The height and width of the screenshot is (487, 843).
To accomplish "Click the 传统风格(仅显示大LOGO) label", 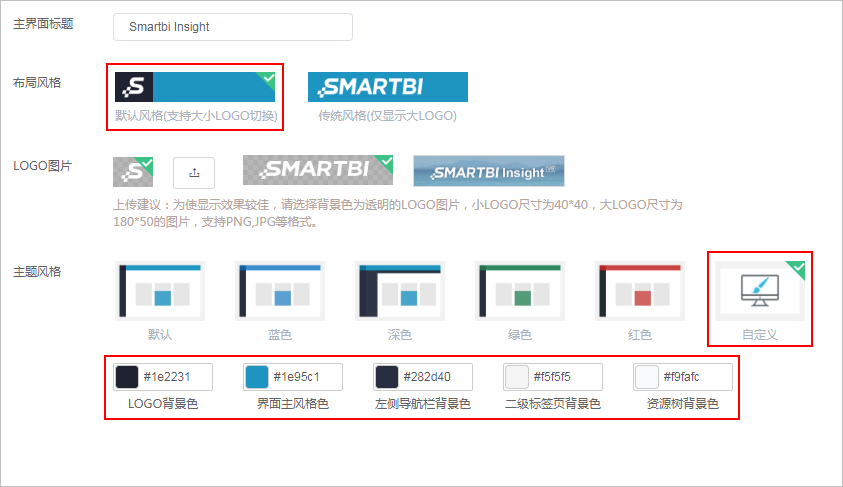I will 388,116.
